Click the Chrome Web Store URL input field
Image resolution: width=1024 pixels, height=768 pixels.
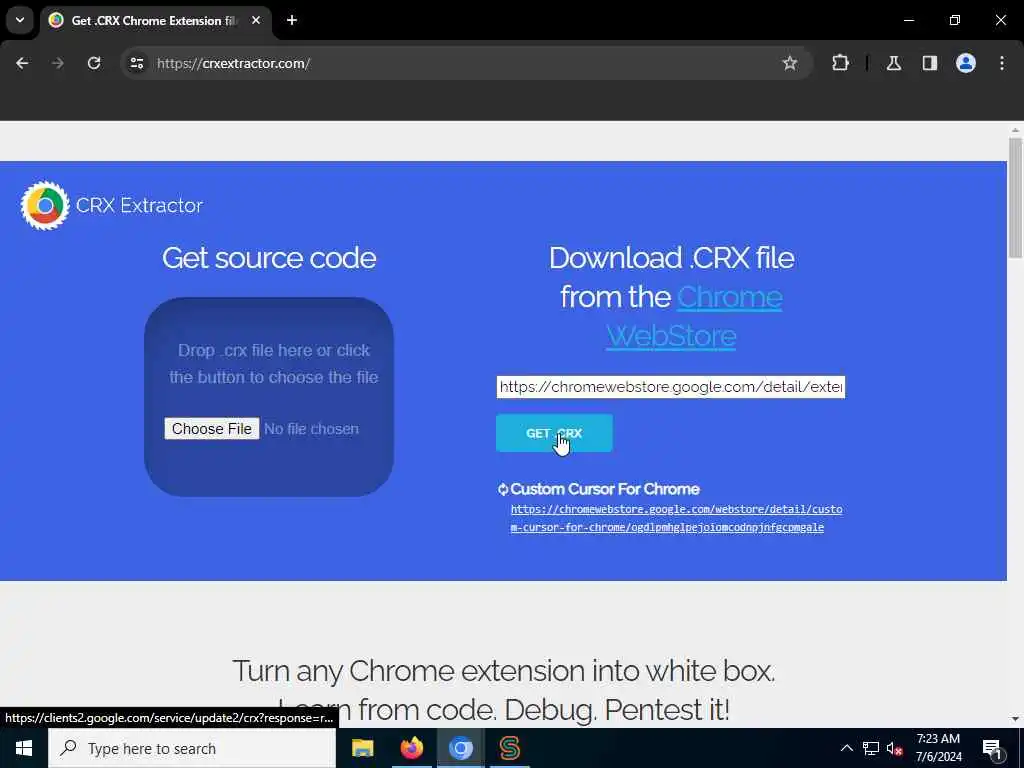(x=671, y=387)
